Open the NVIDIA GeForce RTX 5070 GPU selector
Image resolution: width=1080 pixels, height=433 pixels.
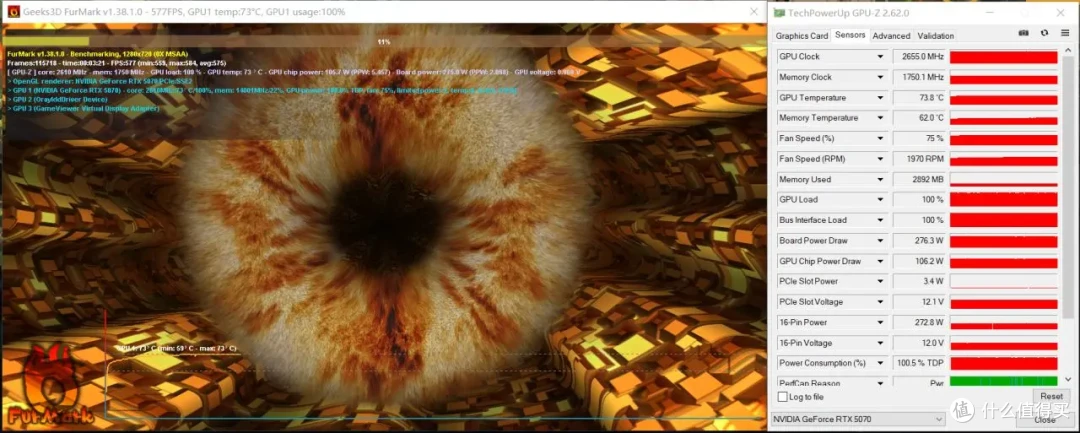tap(858, 419)
